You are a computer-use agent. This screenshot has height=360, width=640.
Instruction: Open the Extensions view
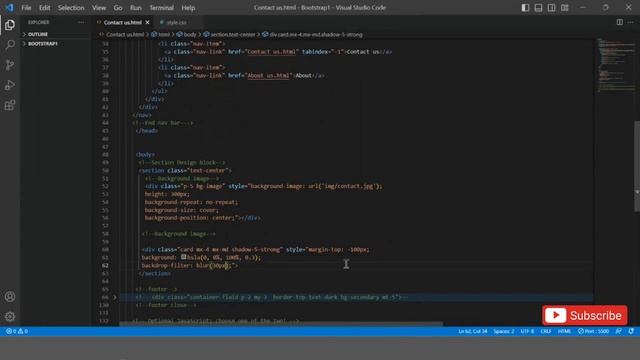coord(10,105)
